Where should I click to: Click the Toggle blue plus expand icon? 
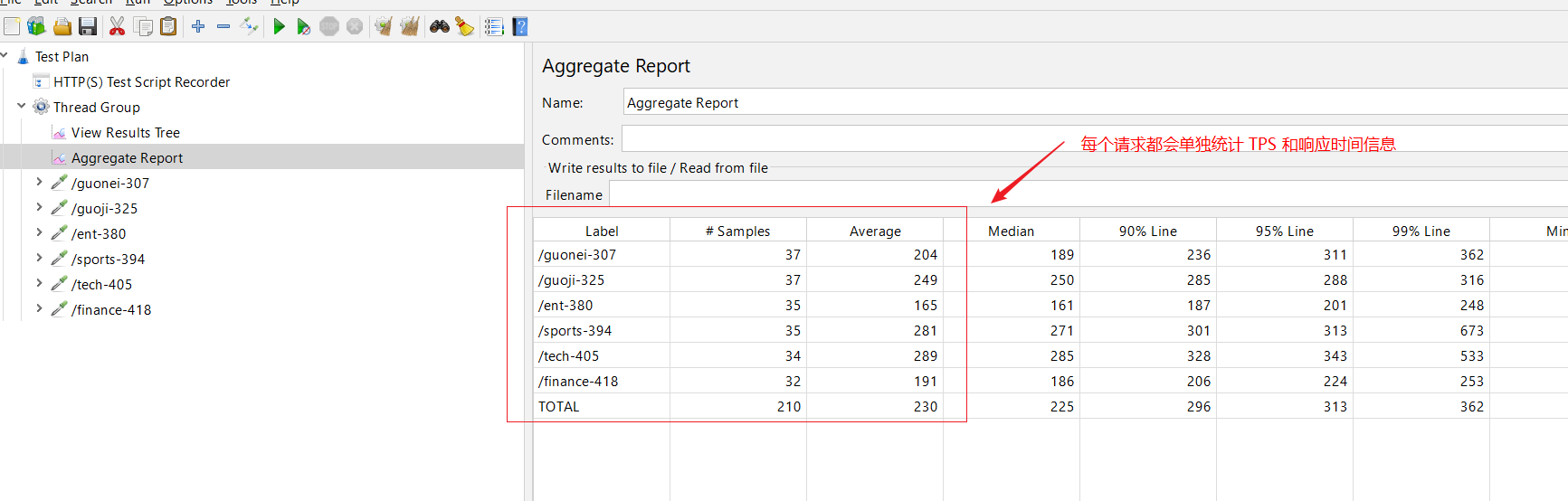pyautogui.click(x=198, y=26)
